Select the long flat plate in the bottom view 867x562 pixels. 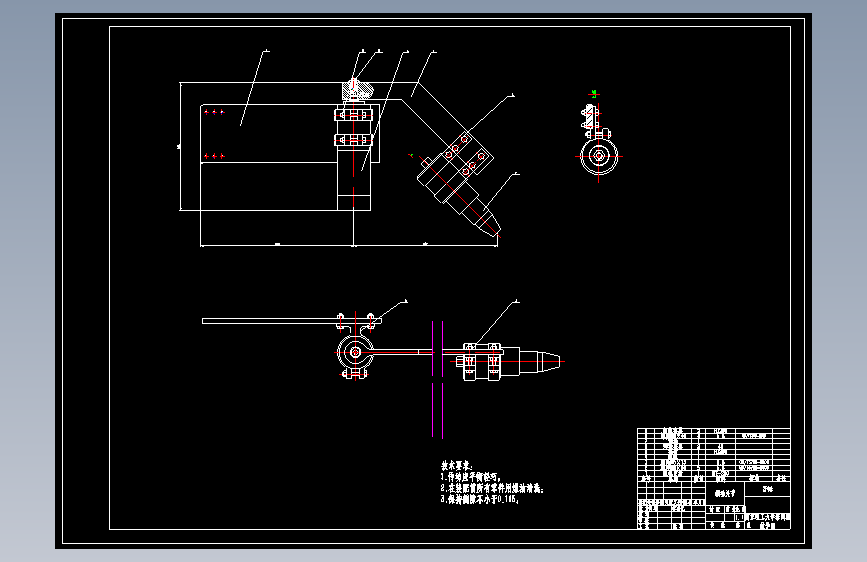pos(291,321)
